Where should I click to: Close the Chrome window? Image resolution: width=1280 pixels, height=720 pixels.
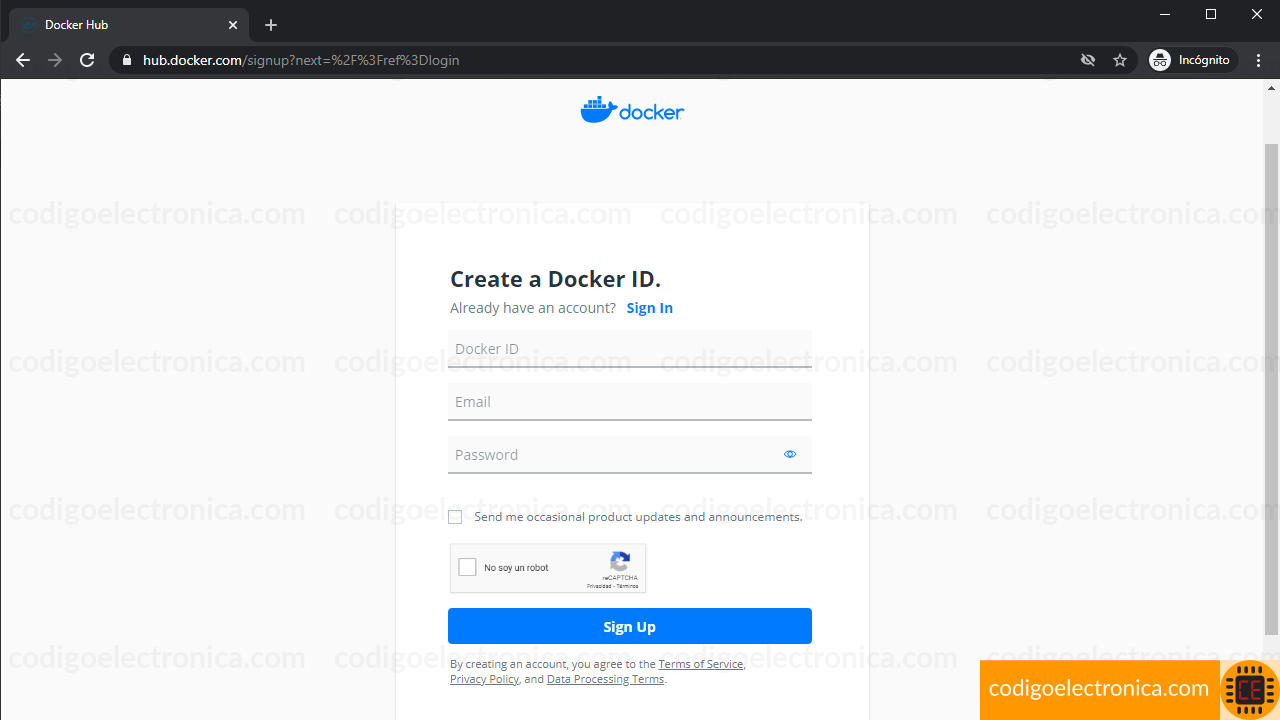[x=1257, y=14]
